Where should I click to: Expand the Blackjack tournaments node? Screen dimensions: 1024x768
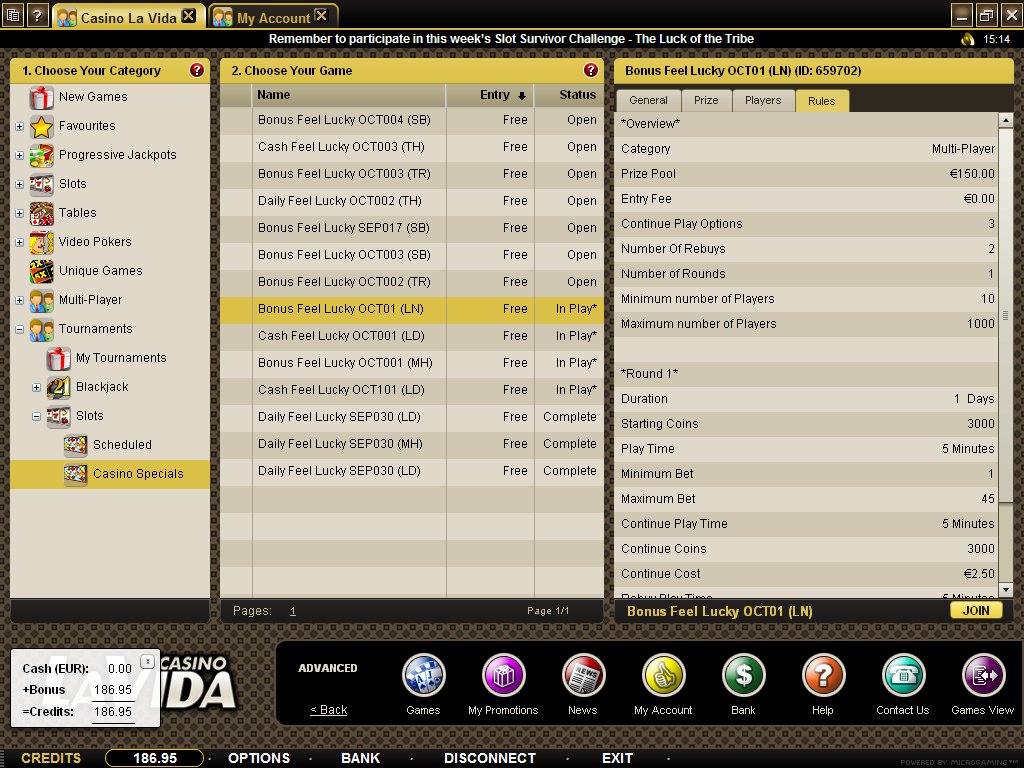pyautogui.click(x=37, y=387)
